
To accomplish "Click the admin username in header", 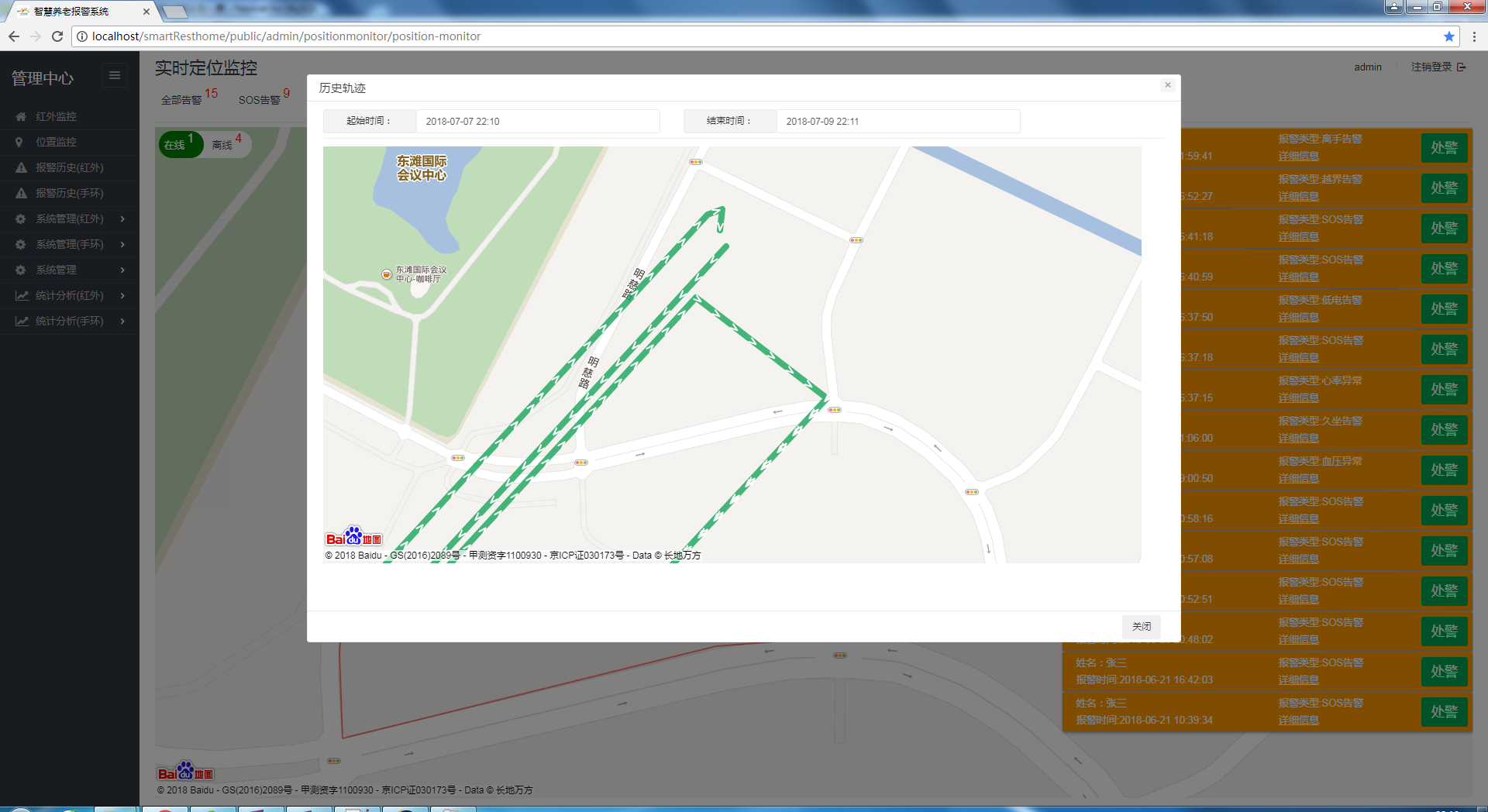I will [x=1368, y=67].
